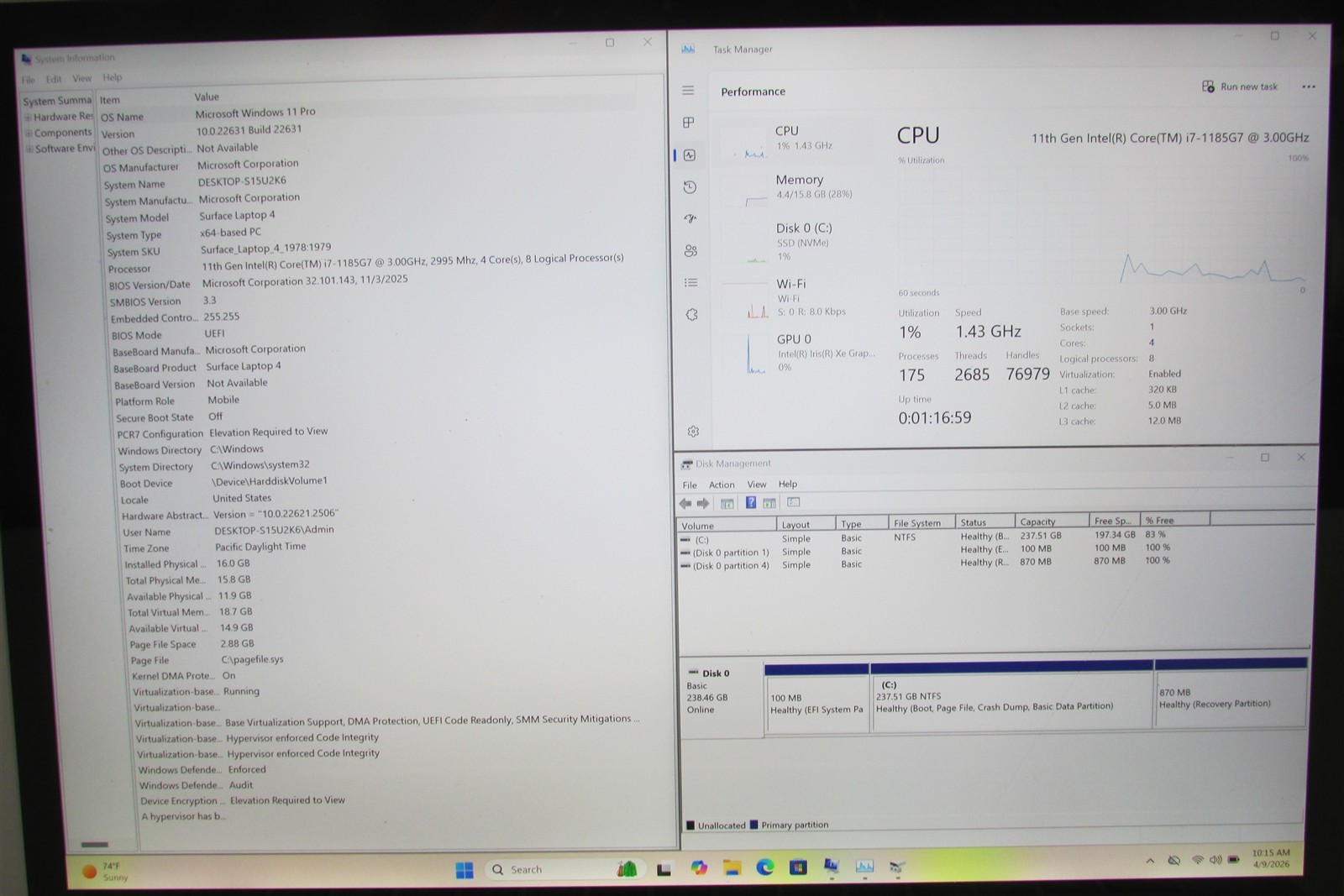This screenshot has width=1344, height=896.
Task: Expand Software Environment tree node
Action: (x=29, y=149)
